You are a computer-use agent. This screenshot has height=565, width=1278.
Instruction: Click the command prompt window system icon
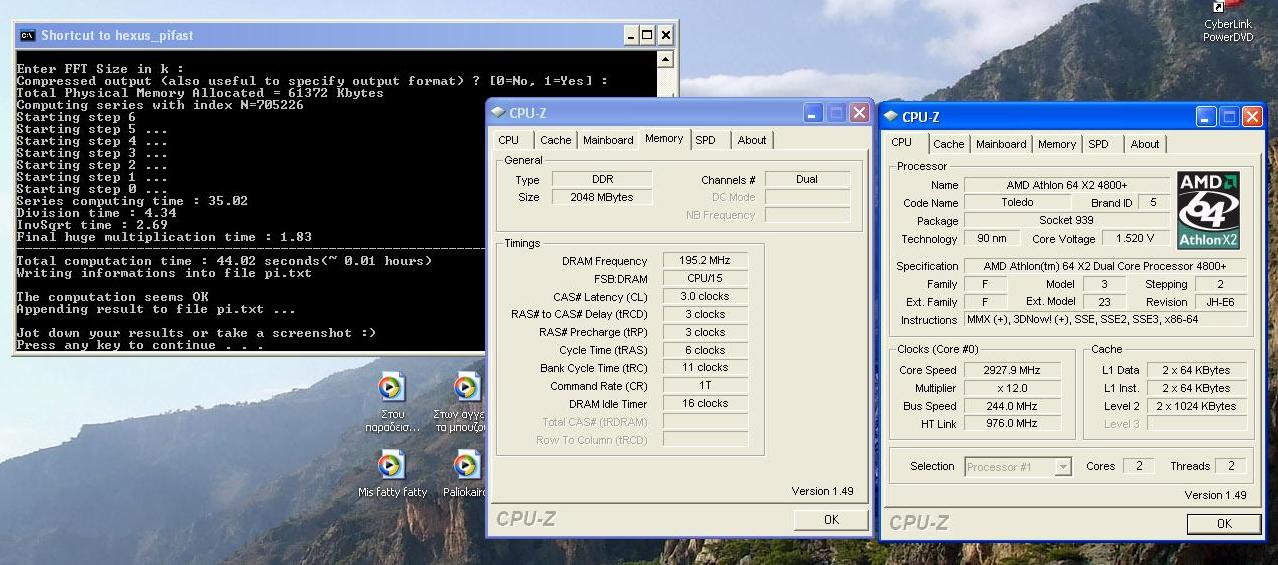click(28, 35)
